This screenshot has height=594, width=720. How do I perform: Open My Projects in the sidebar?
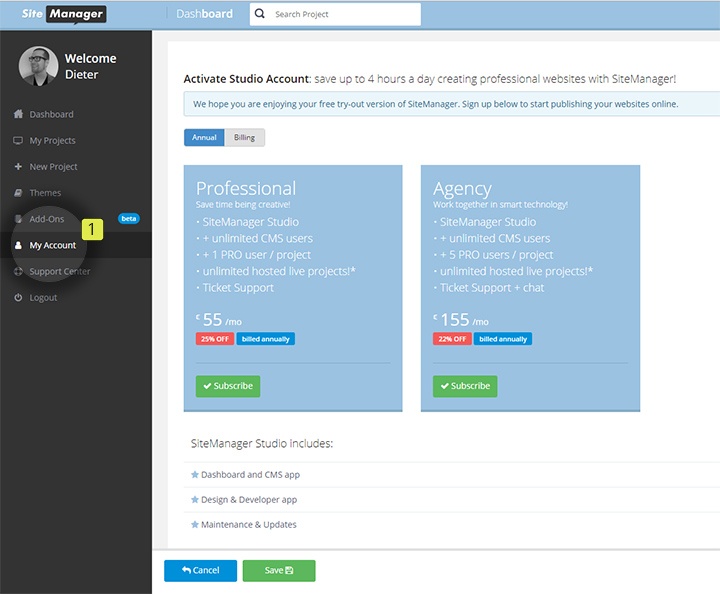[52, 140]
